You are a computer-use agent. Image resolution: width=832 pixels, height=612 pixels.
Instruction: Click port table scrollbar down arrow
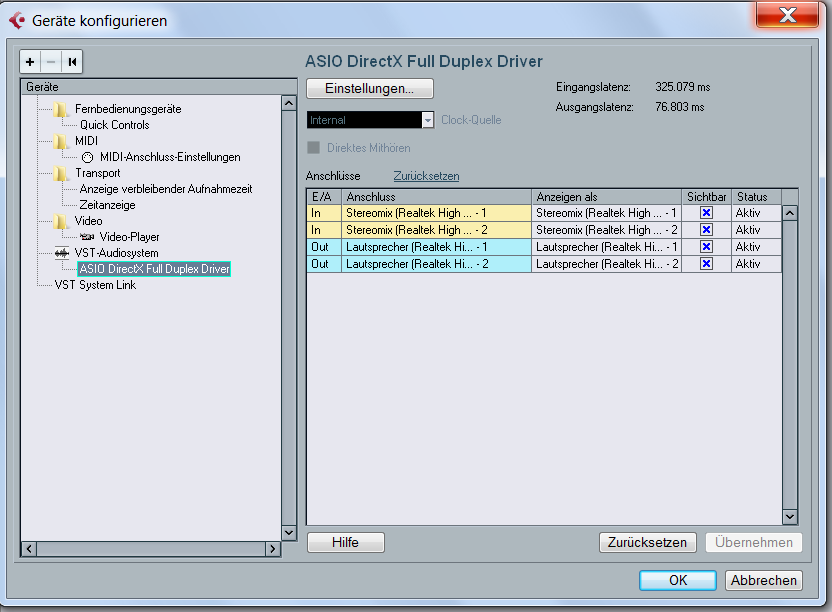tap(790, 516)
